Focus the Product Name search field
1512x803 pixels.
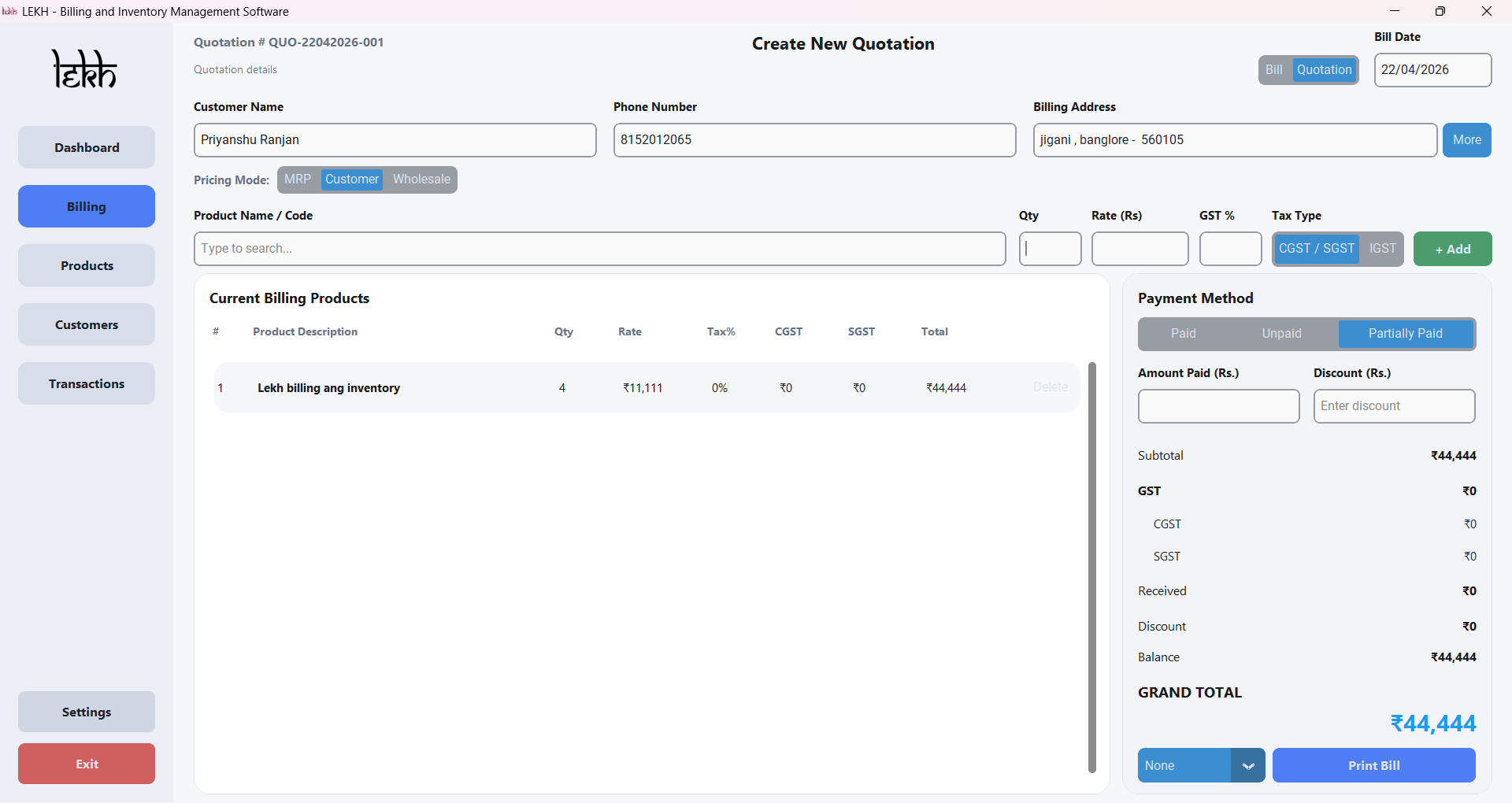[599, 249]
